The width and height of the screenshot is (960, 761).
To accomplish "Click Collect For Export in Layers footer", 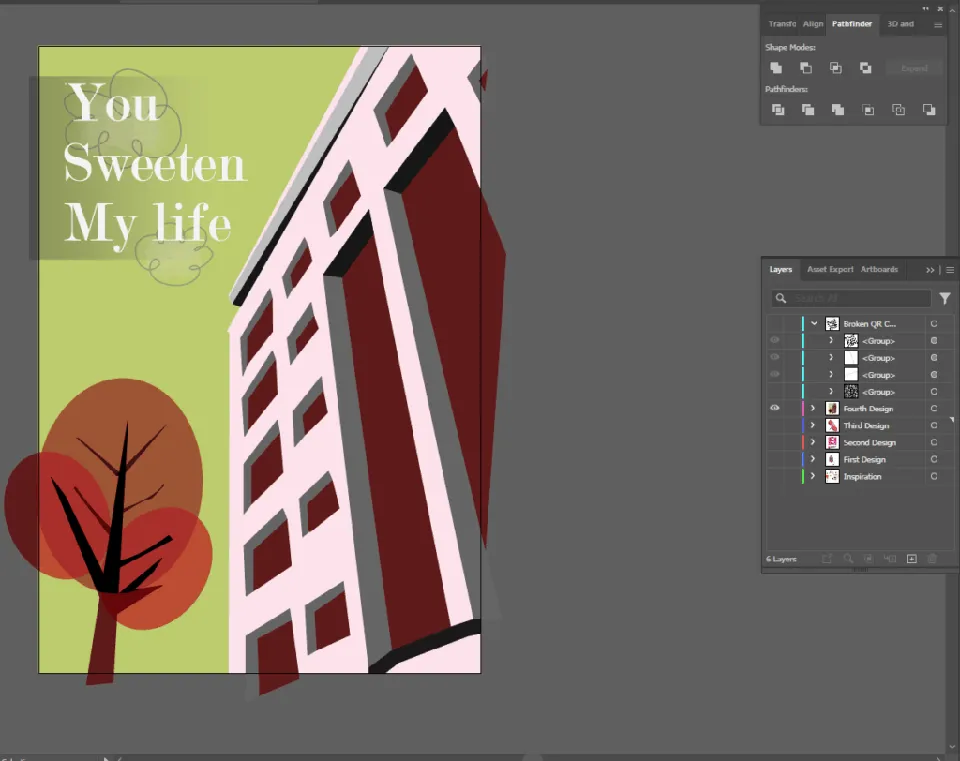I will tap(827, 558).
